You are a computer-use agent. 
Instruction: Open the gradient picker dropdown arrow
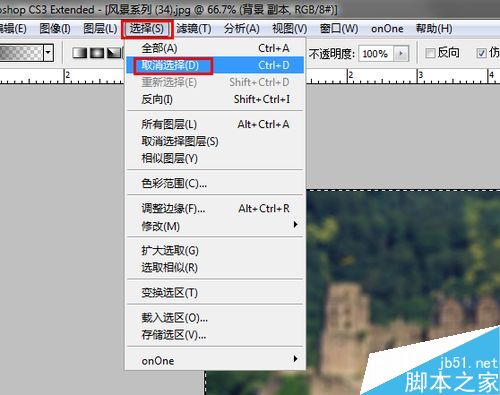(49, 53)
